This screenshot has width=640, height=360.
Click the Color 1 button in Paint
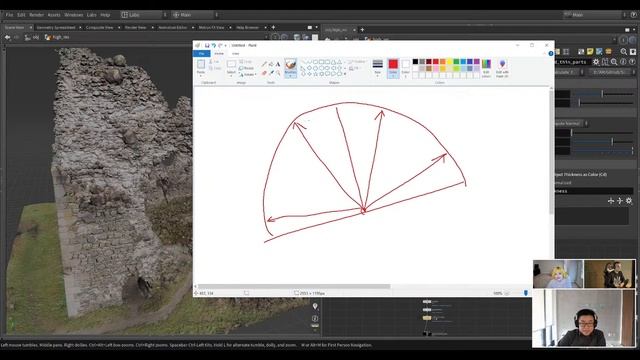coord(393,68)
